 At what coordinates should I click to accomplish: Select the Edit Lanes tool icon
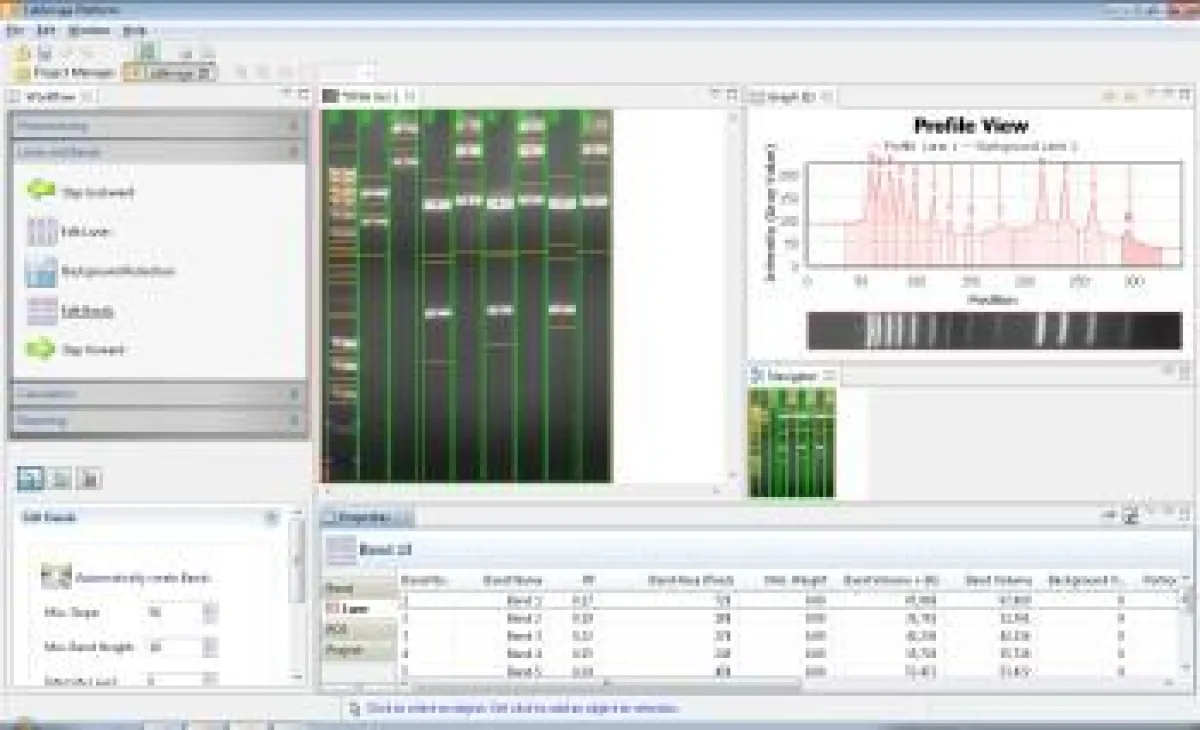point(42,231)
